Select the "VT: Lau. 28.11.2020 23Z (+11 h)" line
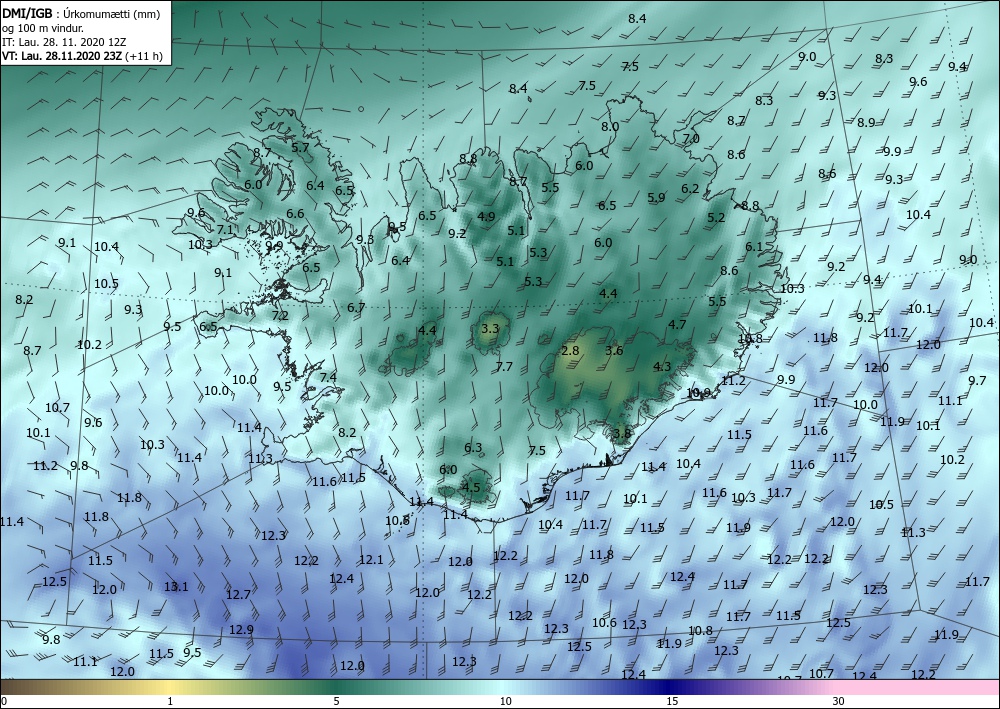The height and width of the screenshot is (709, 1000). click(82, 56)
